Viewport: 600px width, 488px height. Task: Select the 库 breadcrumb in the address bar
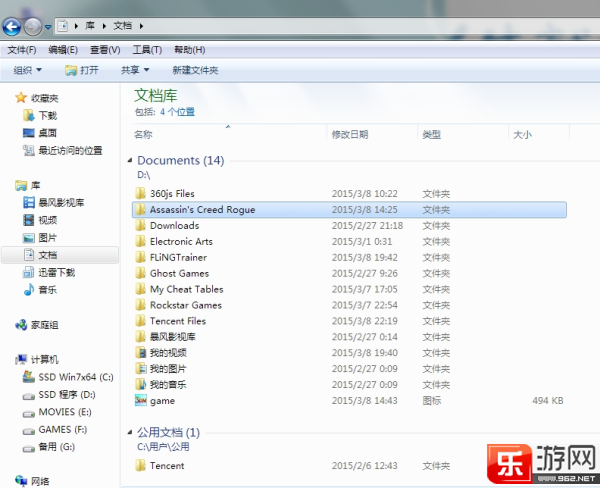90,26
